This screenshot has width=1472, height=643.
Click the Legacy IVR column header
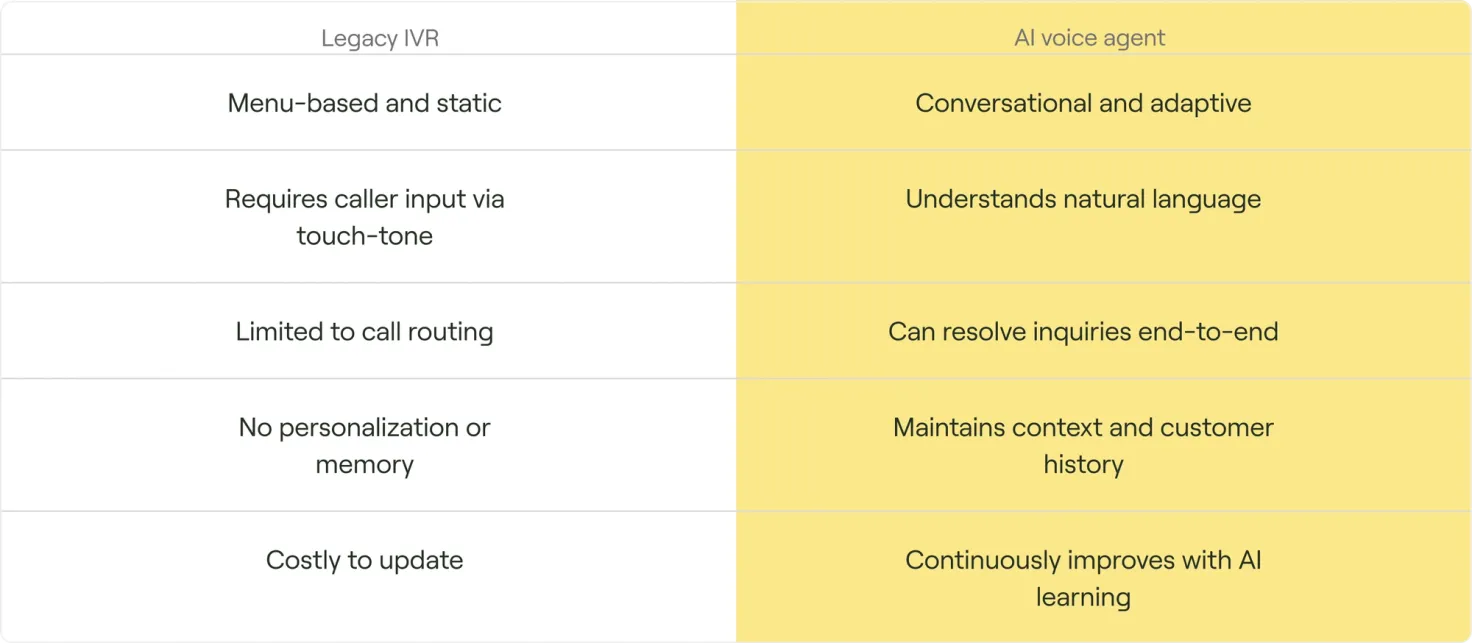pos(380,39)
